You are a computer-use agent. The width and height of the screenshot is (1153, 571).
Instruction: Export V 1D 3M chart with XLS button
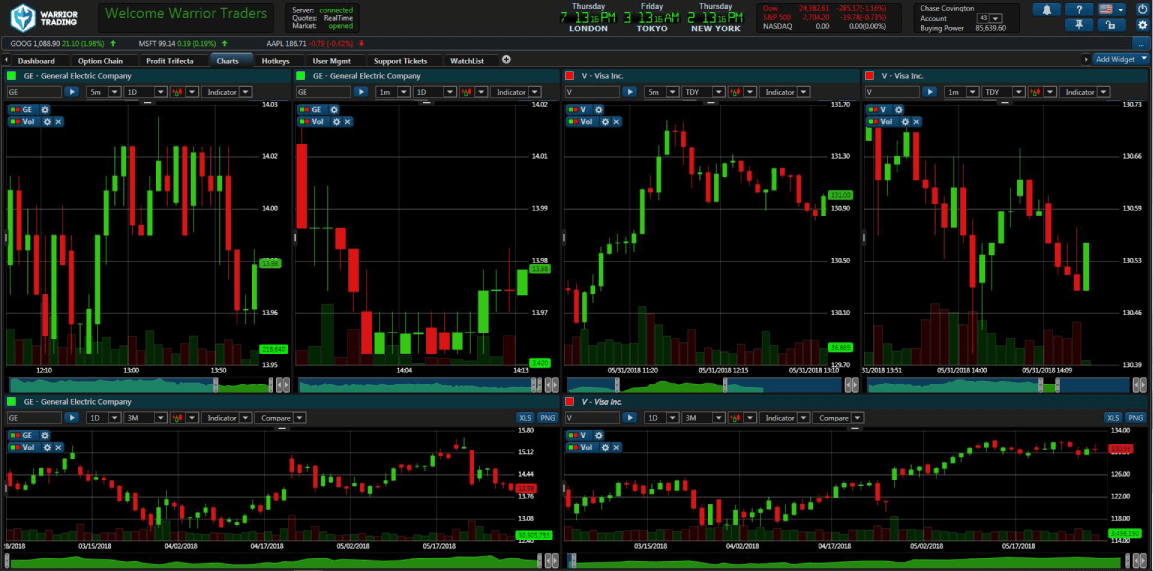pos(1113,417)
